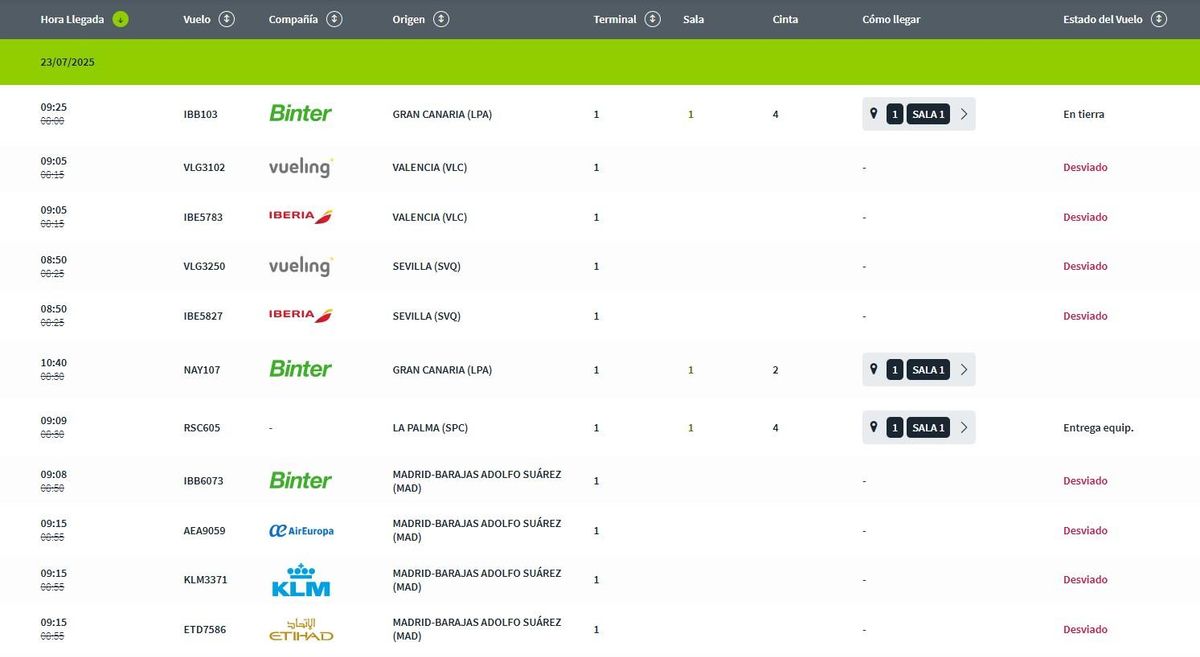
Task: Click the location pin icon for IBB103
Action: click(x=873, y=113)
